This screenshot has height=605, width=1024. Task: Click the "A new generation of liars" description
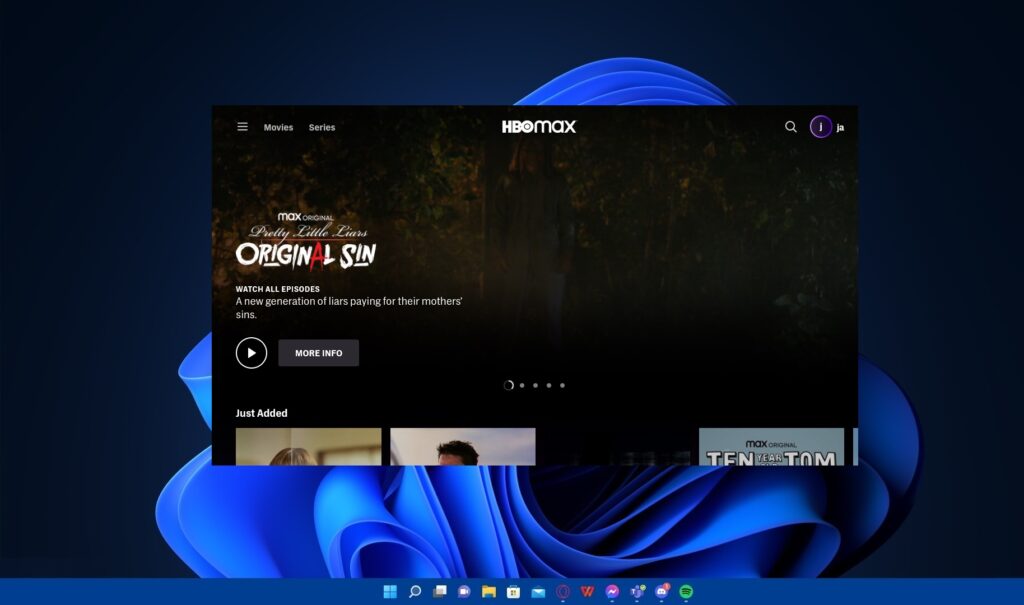point(349,308)
